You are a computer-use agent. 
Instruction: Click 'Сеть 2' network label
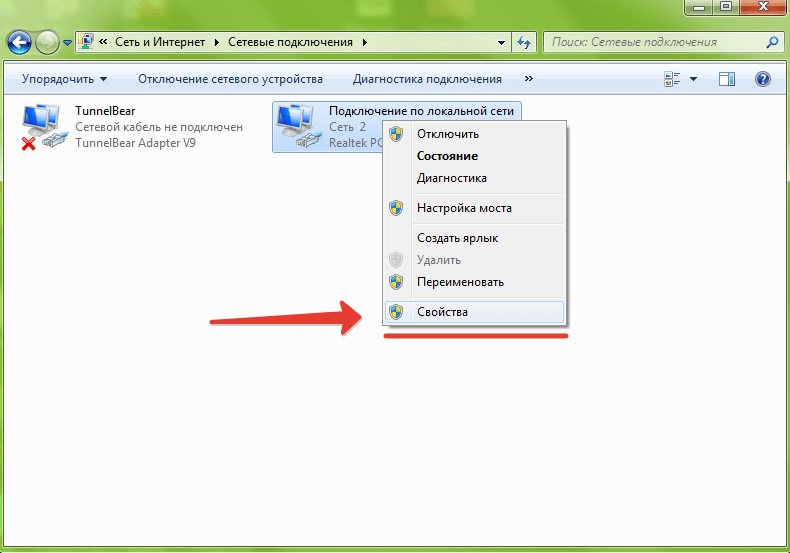tap(348, 127)
